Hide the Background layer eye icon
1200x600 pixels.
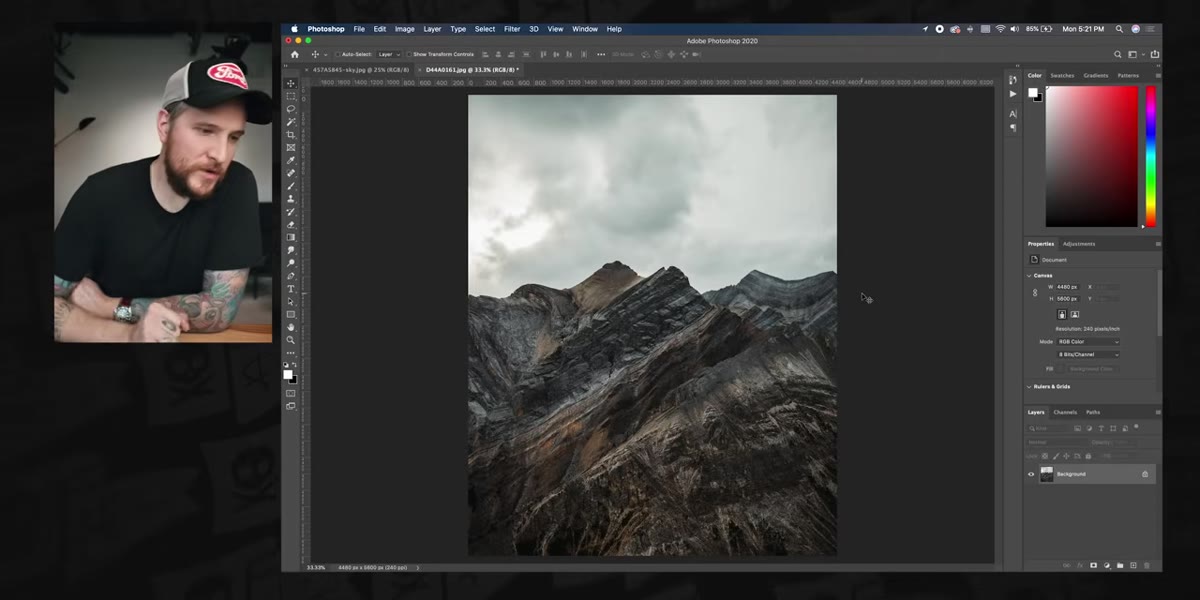tap(1031, 474)
